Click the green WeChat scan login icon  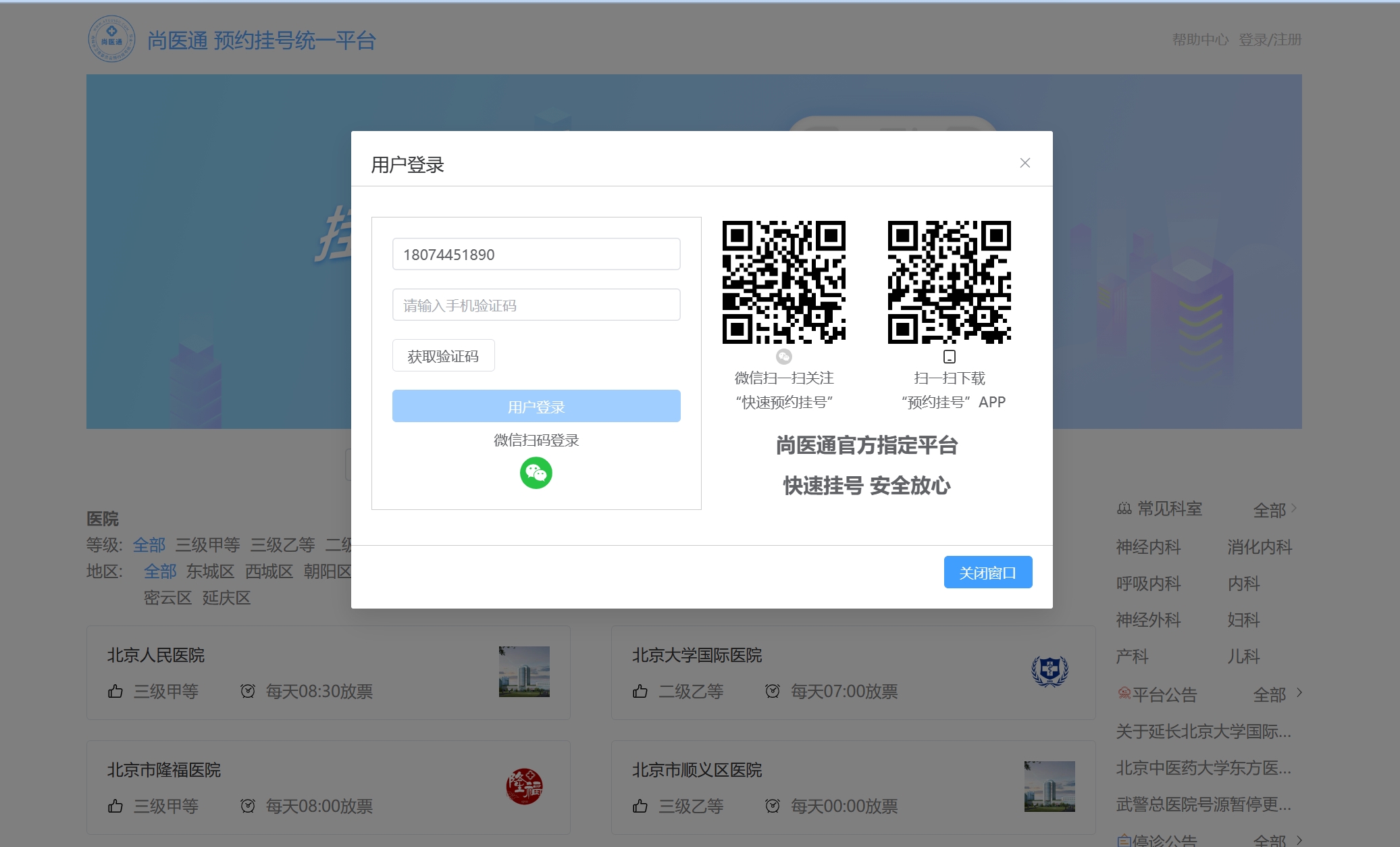(536, 473)
